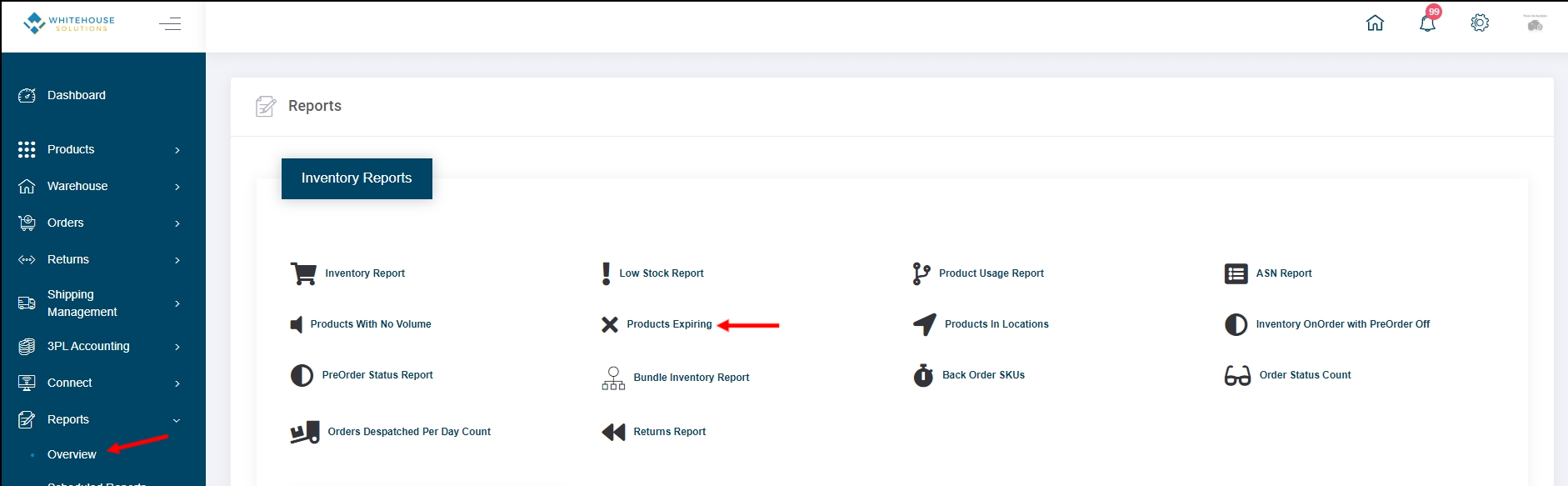
Task: Click the No Volume speaker icon
Action: (x=296, y=324)
